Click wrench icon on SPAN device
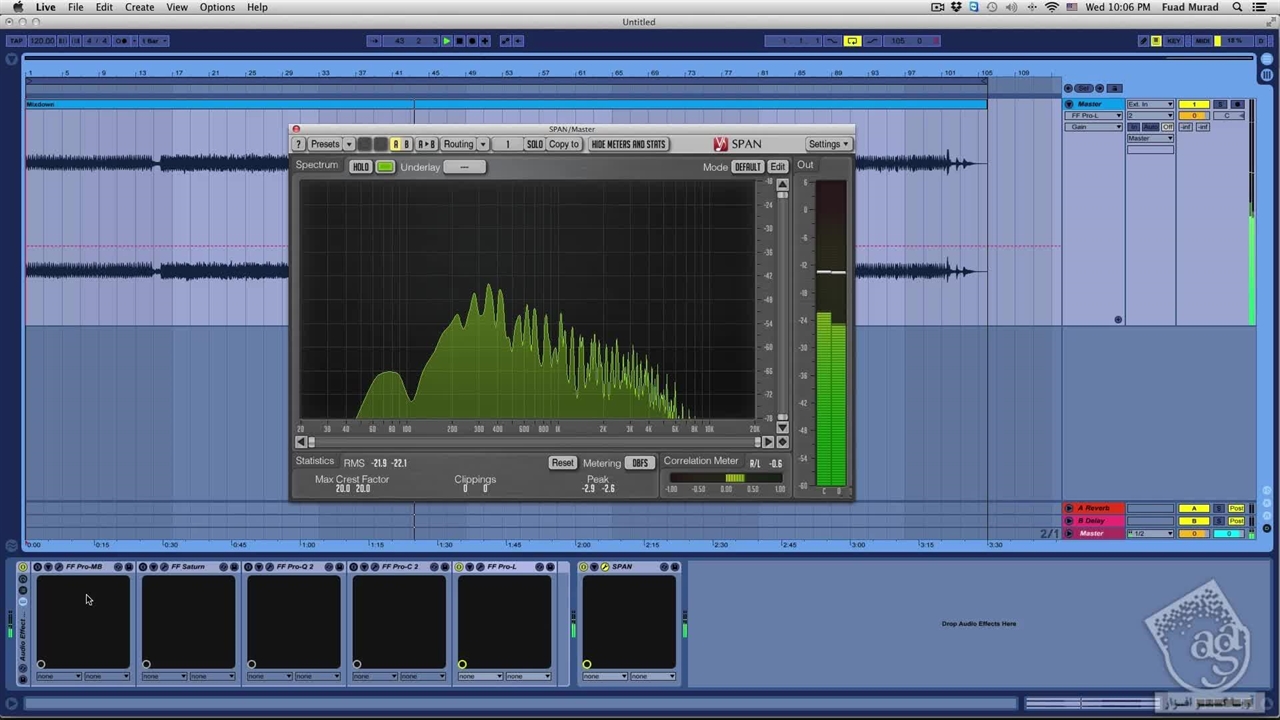Image resolution: width=1280 pixels, height=720 pixels. pyautogui.click(x=605, y=567)
